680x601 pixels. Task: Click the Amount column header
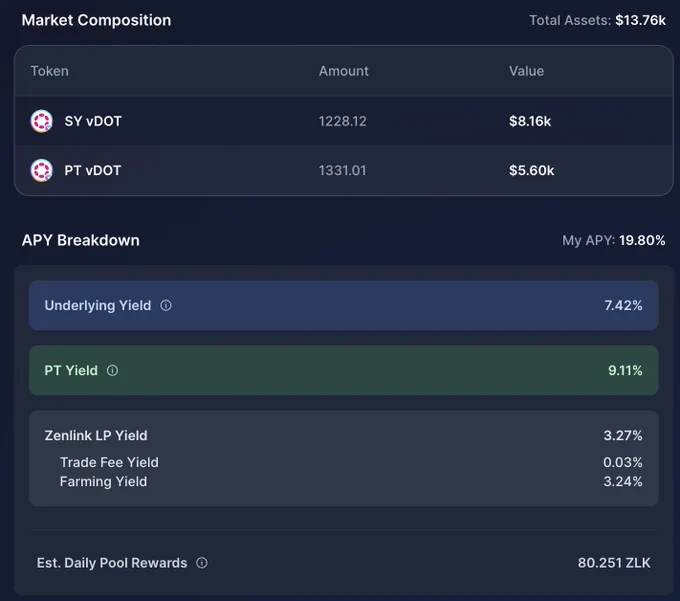[343, 71]
